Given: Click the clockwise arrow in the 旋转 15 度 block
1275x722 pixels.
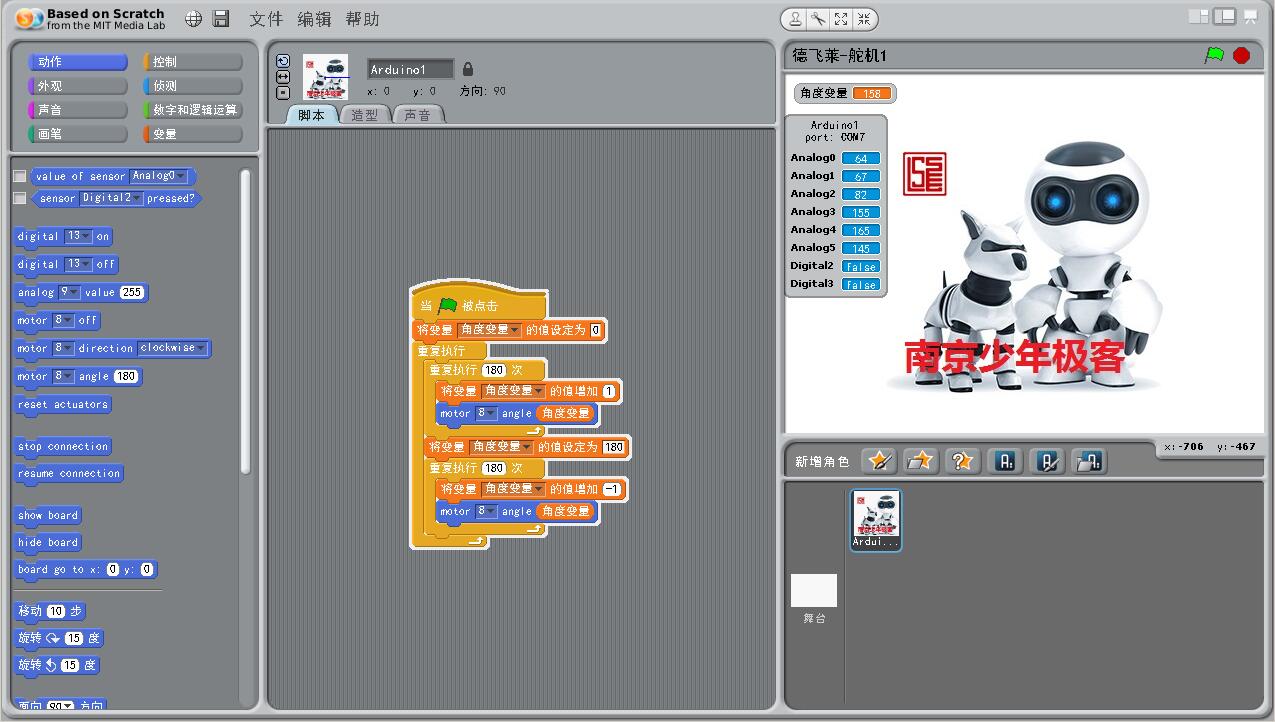Looking at the screenshot, I should click(x=53, y=638).
